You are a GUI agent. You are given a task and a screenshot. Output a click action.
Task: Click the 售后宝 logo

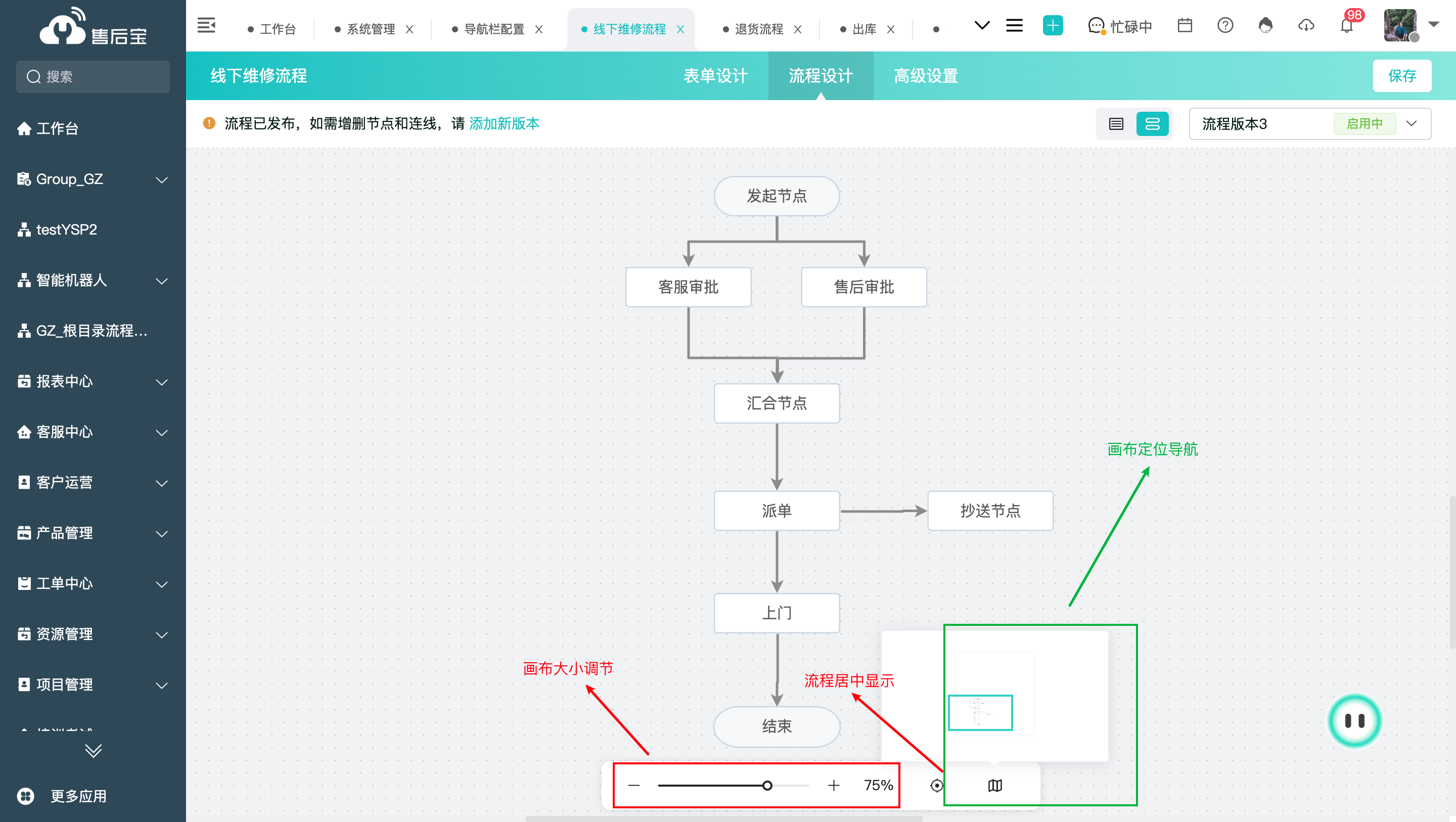point(93,26)
